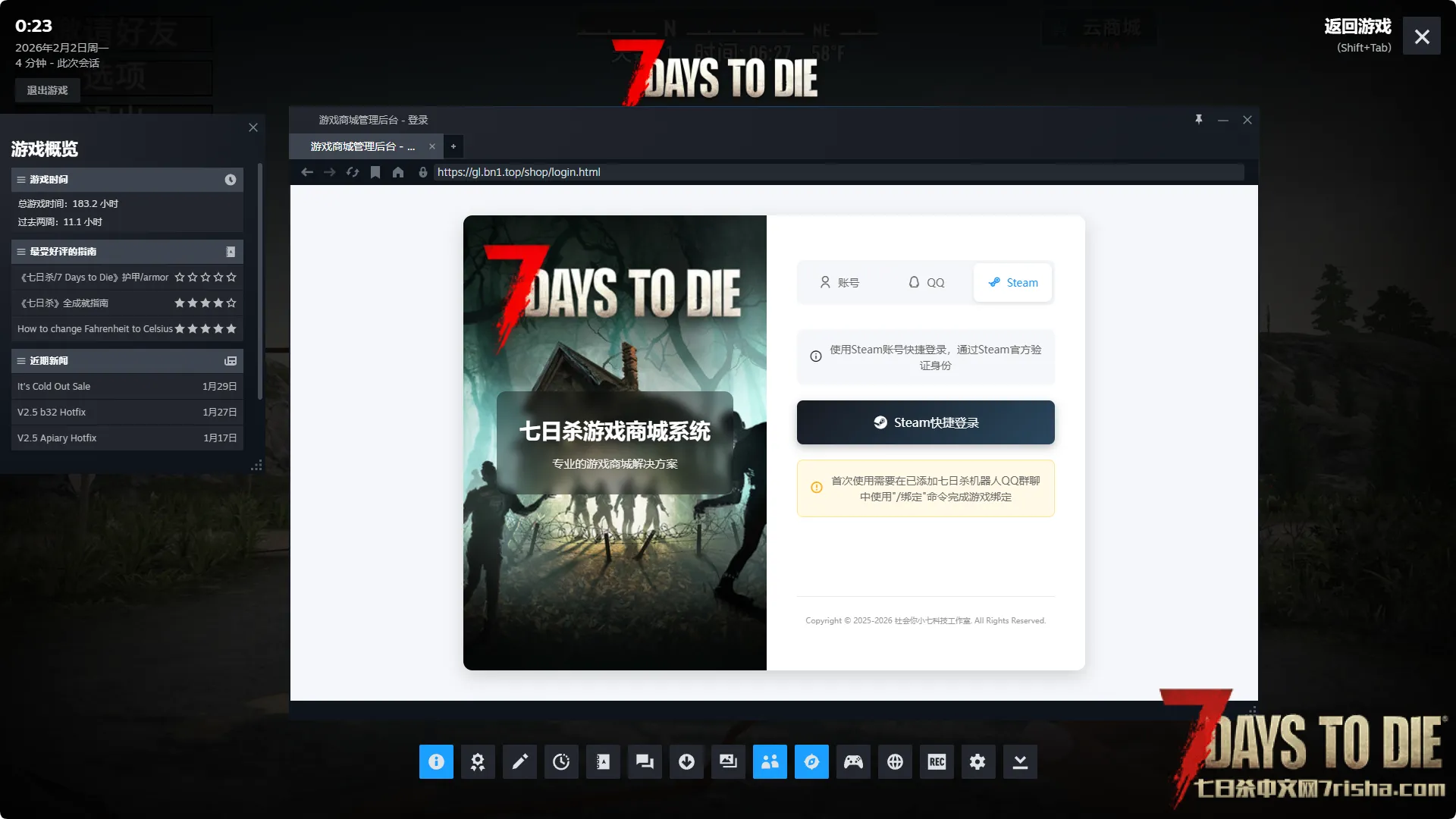Click the REC game recording icon

point(937,761)
